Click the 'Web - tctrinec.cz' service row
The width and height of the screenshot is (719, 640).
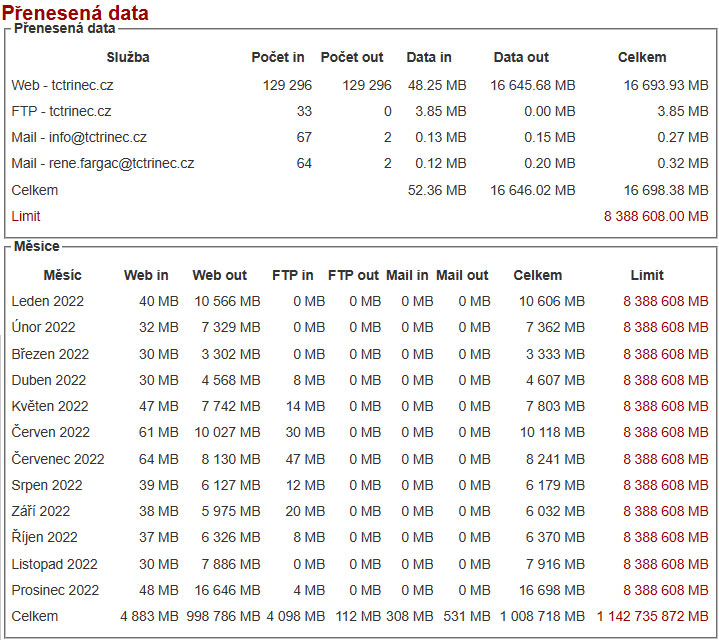pyautogui.click(x=62, y=86)
